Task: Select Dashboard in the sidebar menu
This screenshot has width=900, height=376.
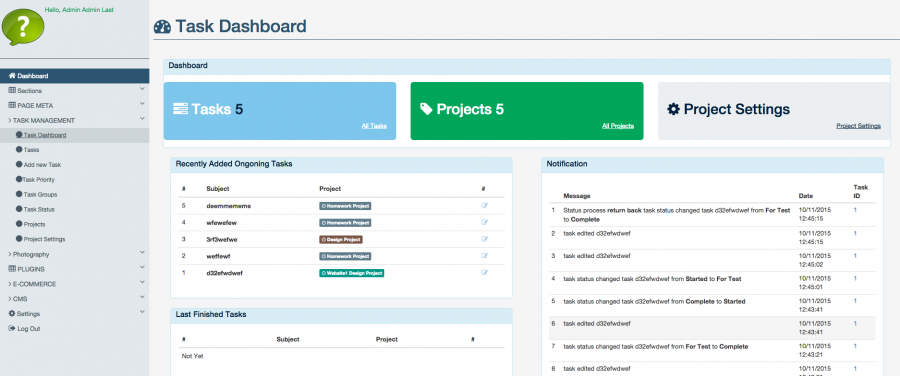Action: [75, 76]
